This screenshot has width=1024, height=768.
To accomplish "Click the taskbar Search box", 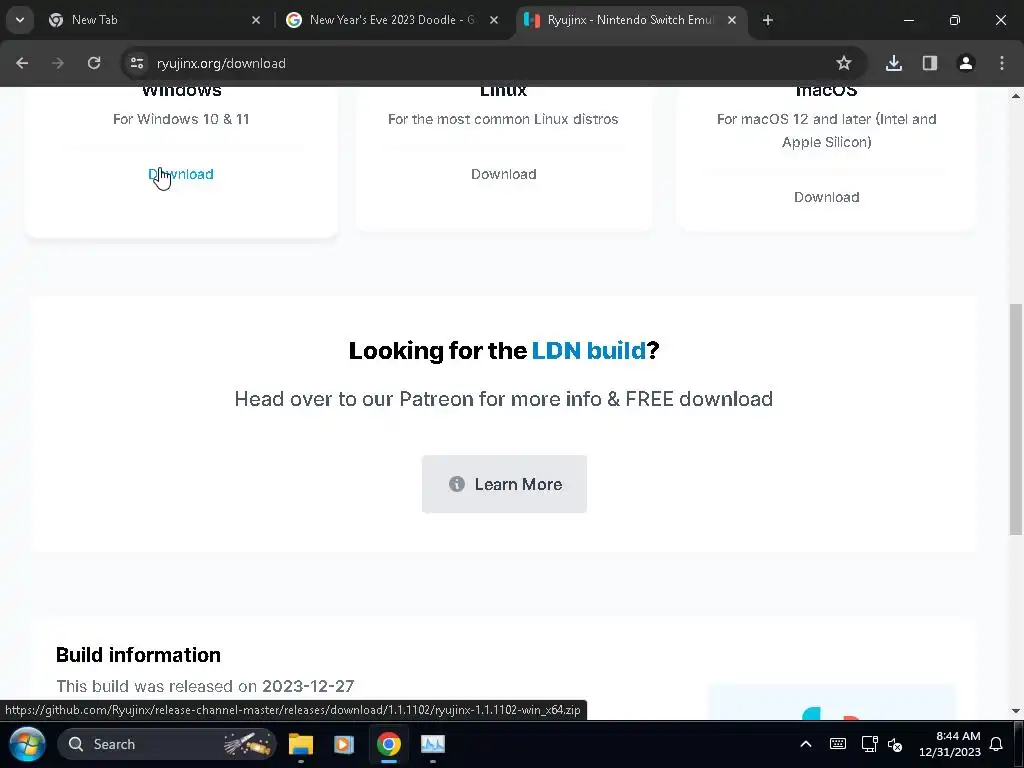I will point(167,744).
